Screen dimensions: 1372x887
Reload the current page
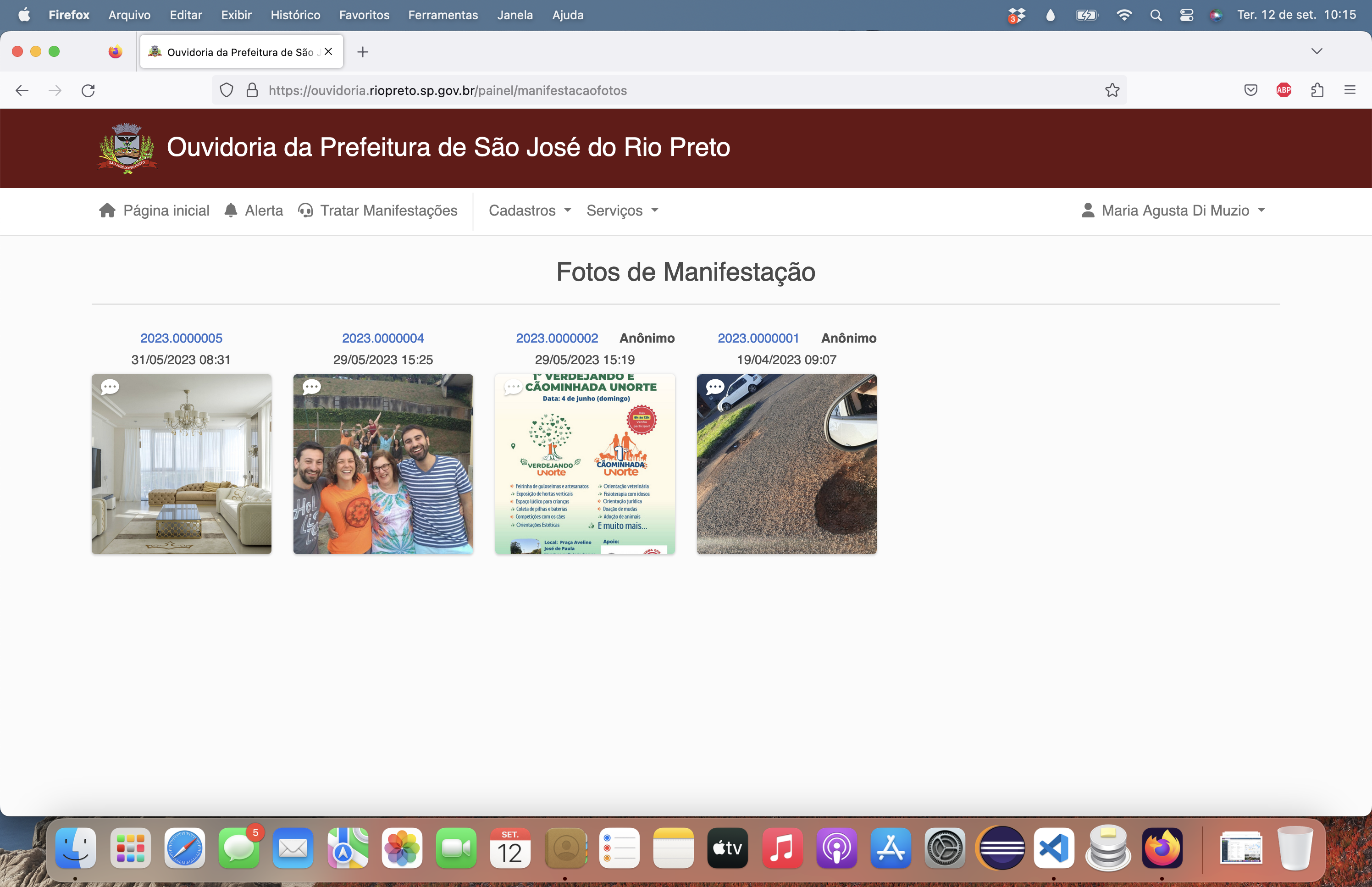pos(88,90)
